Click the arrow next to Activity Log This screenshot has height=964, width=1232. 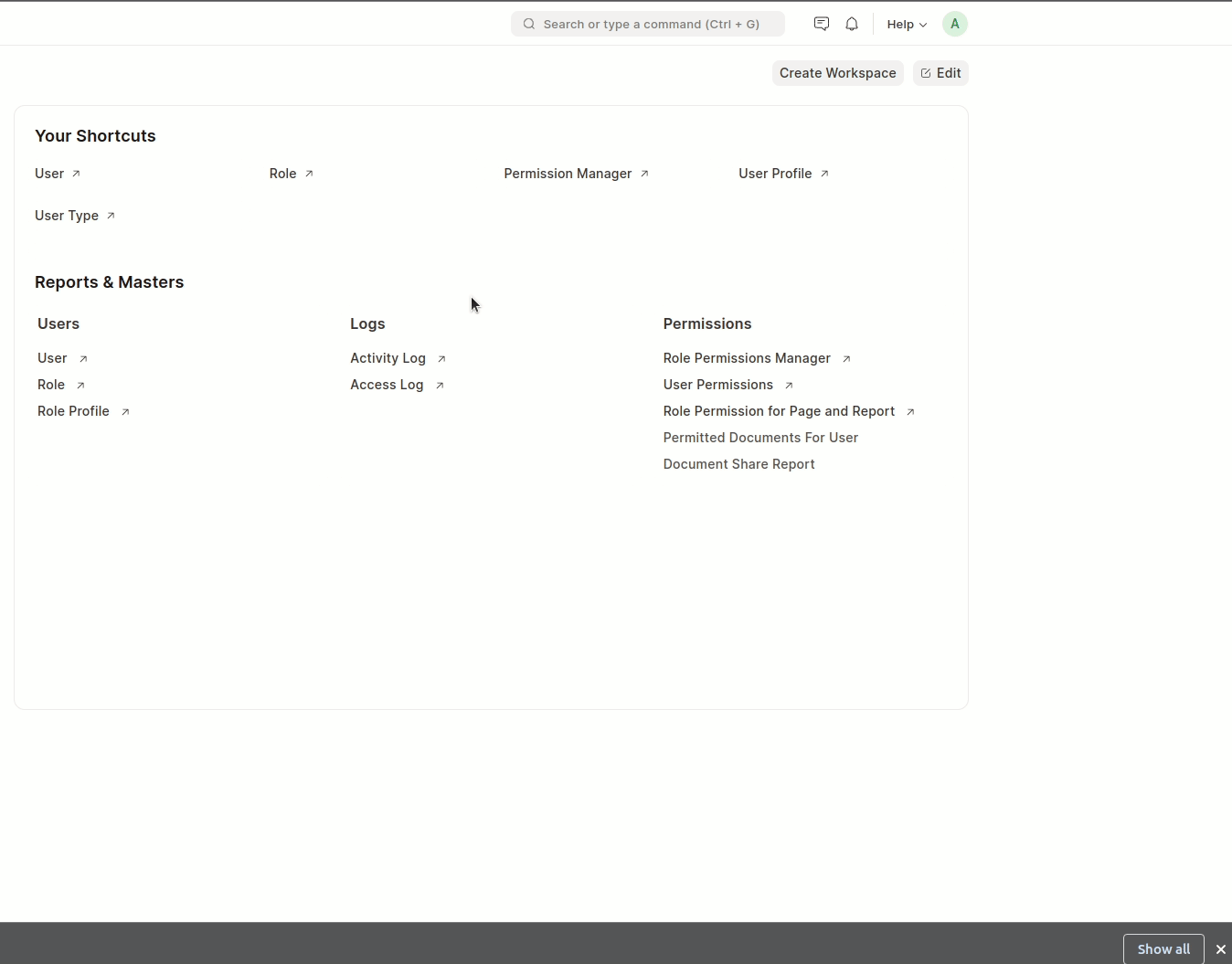pos(440,358)
